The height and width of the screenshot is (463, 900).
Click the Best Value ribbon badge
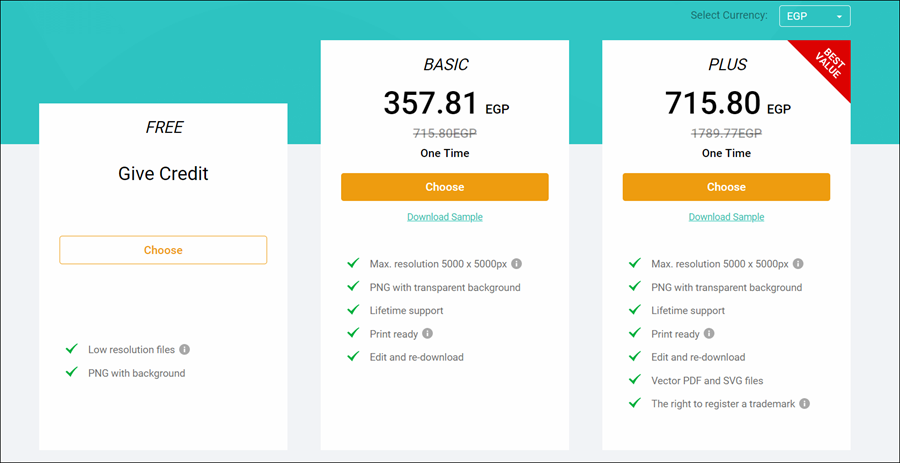click(826, 64)
